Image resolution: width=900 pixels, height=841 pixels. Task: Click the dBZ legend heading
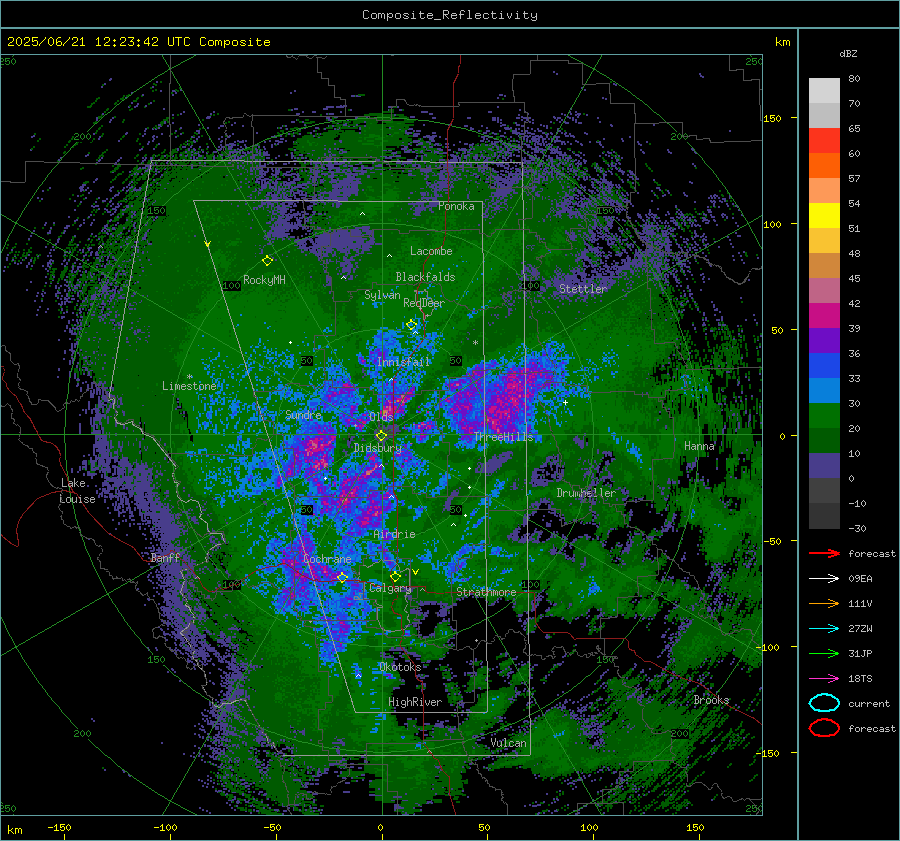[848, 53]
